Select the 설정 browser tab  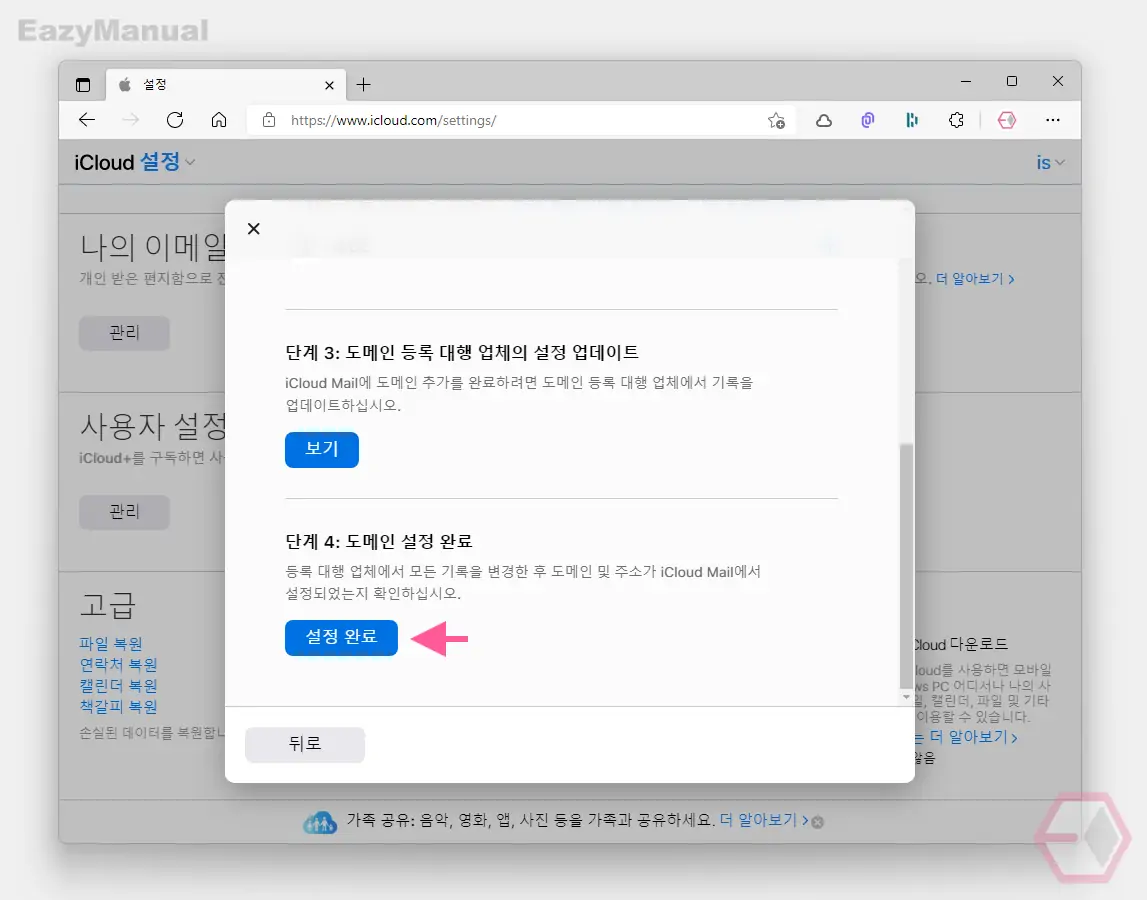(226, 85)
